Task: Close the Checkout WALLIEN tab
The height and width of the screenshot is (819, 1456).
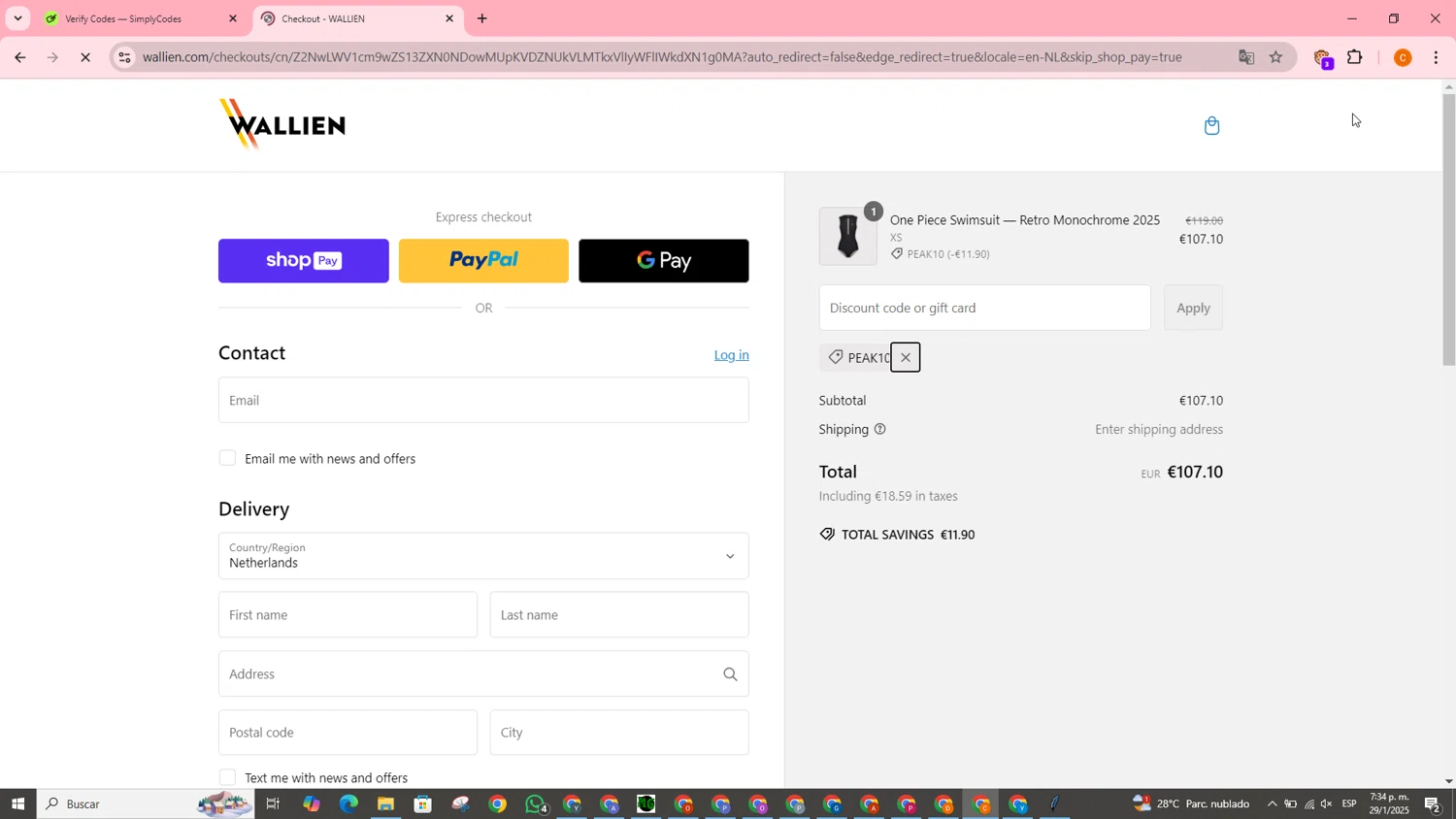Action: pos(449,18)
